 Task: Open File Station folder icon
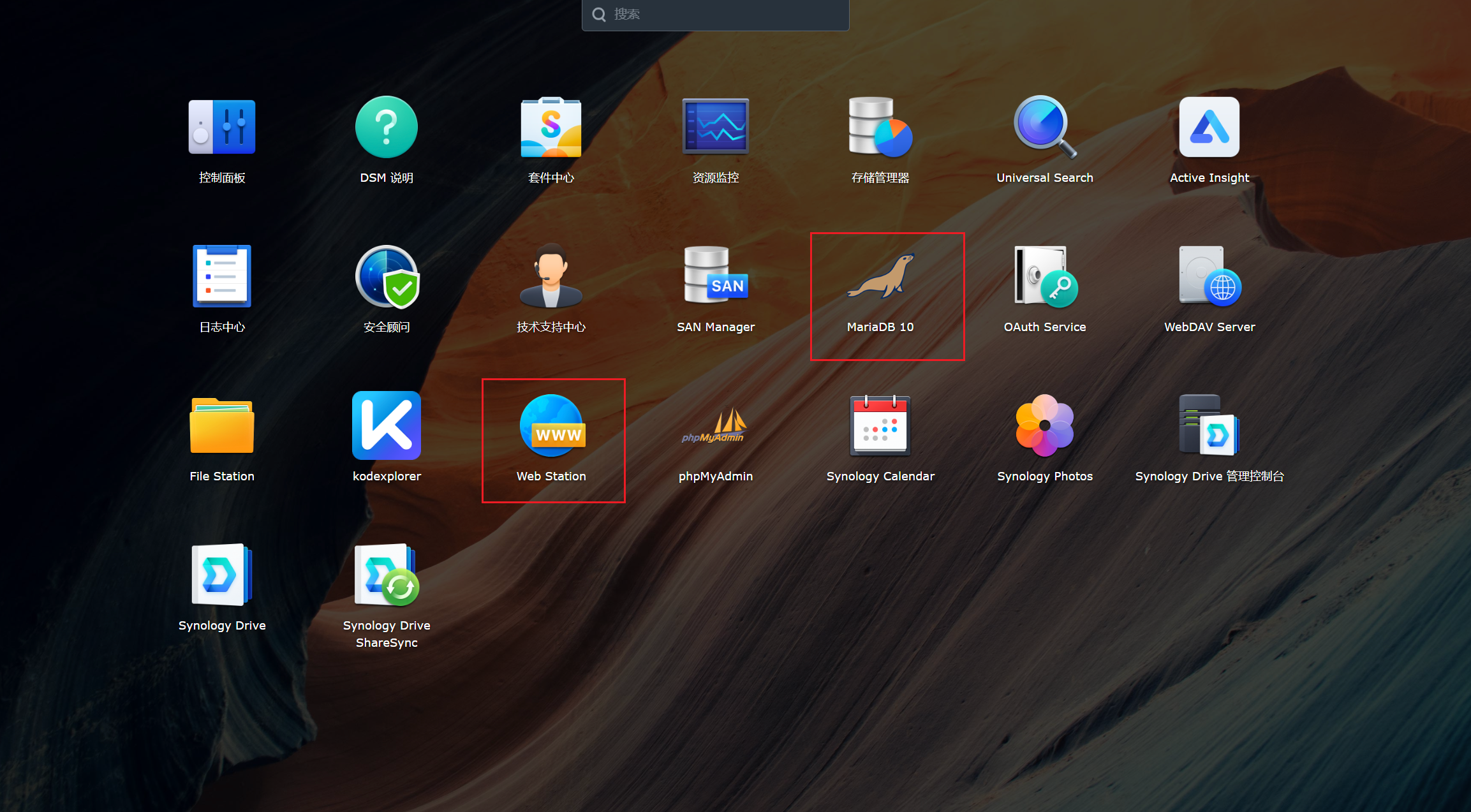tap(222, 425)
